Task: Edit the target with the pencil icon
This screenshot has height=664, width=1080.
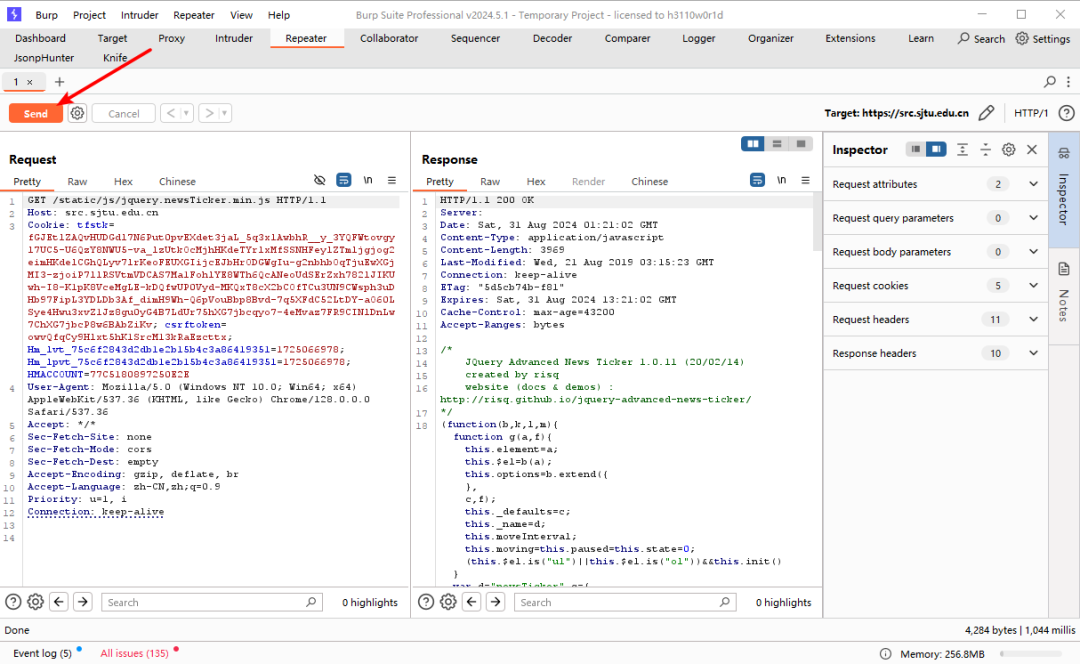Action: (x=986, y=113)
